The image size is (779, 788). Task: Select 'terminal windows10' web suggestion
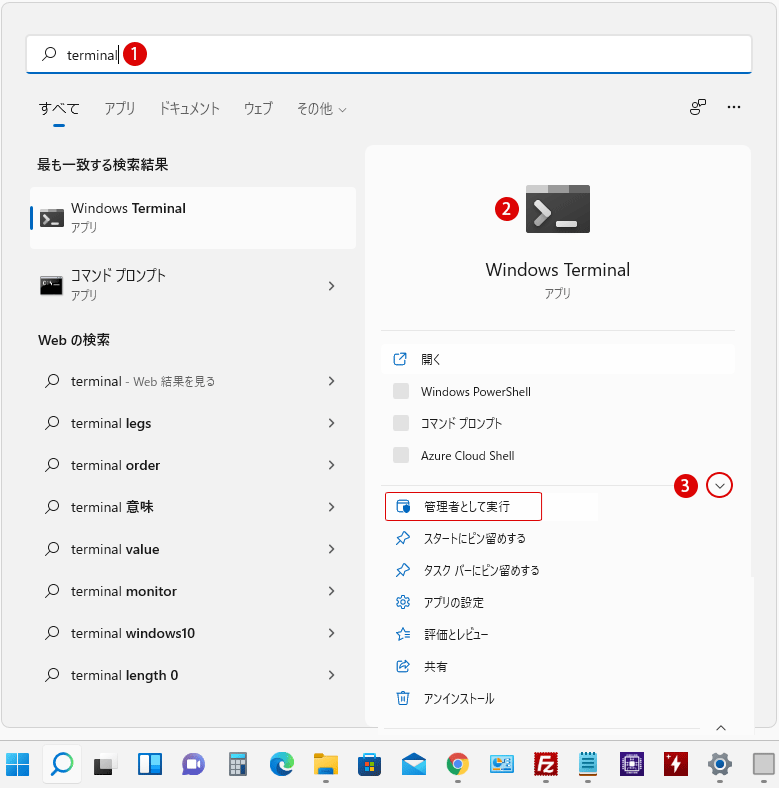coord(193,633)
